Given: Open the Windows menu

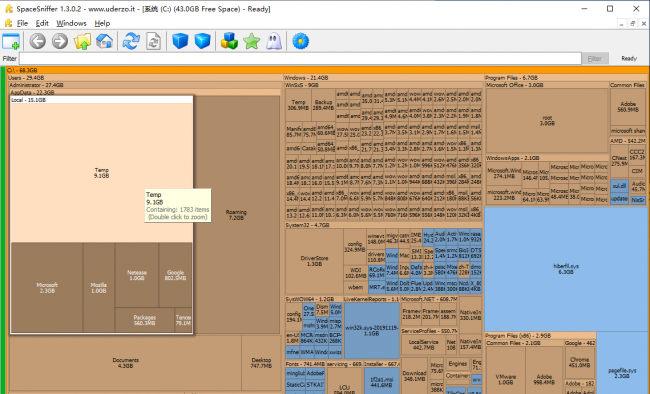Looking at the screenshot, I should pyautogui.click(x=71, y=23).
